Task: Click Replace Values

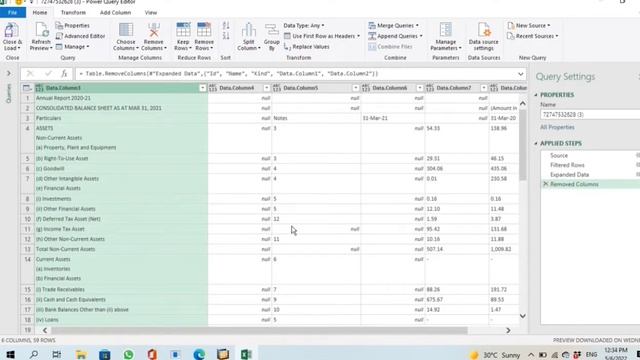Action: 307,47
